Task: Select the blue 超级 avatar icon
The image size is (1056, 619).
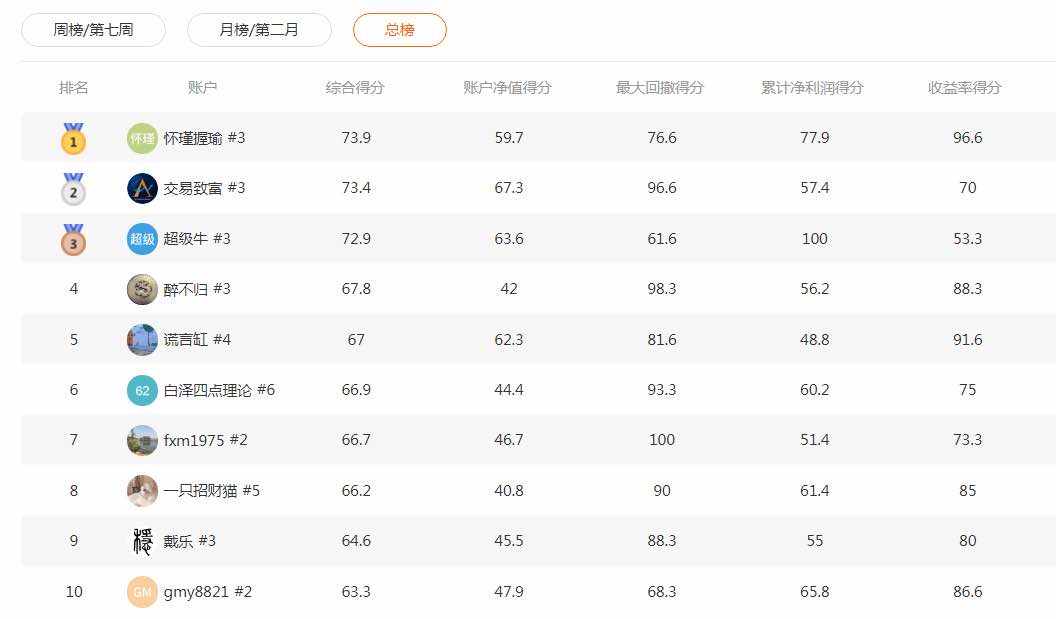Action: (x=142, y=239)
